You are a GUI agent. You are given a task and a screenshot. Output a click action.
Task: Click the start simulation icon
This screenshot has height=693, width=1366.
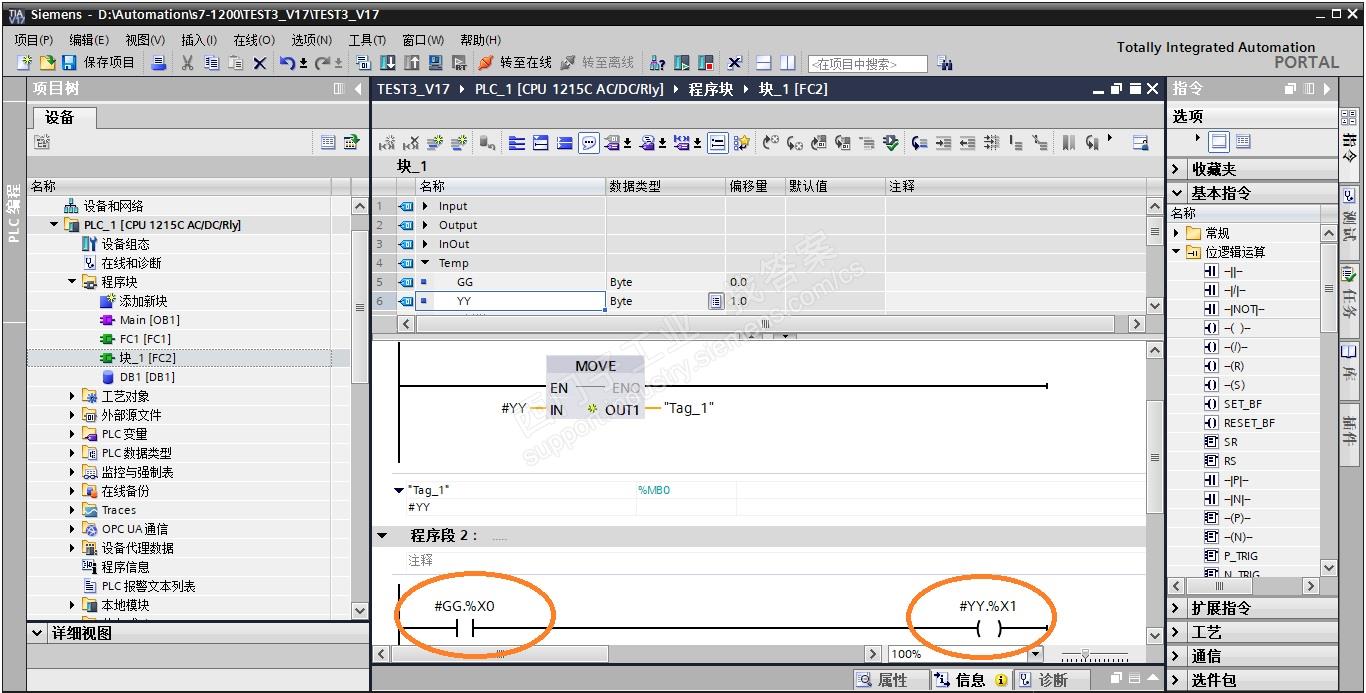click(x=436, y=63)
